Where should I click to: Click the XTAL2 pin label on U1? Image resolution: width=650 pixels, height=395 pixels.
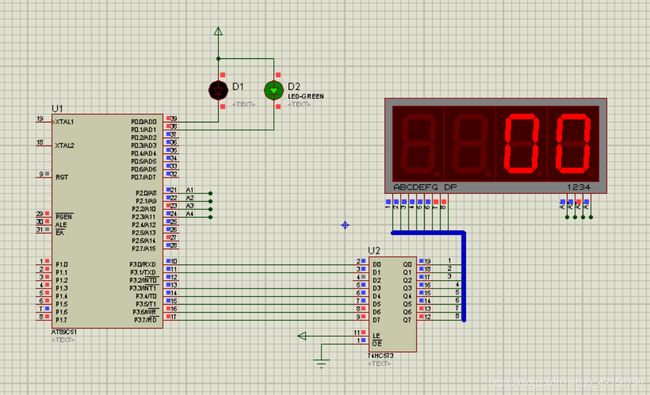64,145
